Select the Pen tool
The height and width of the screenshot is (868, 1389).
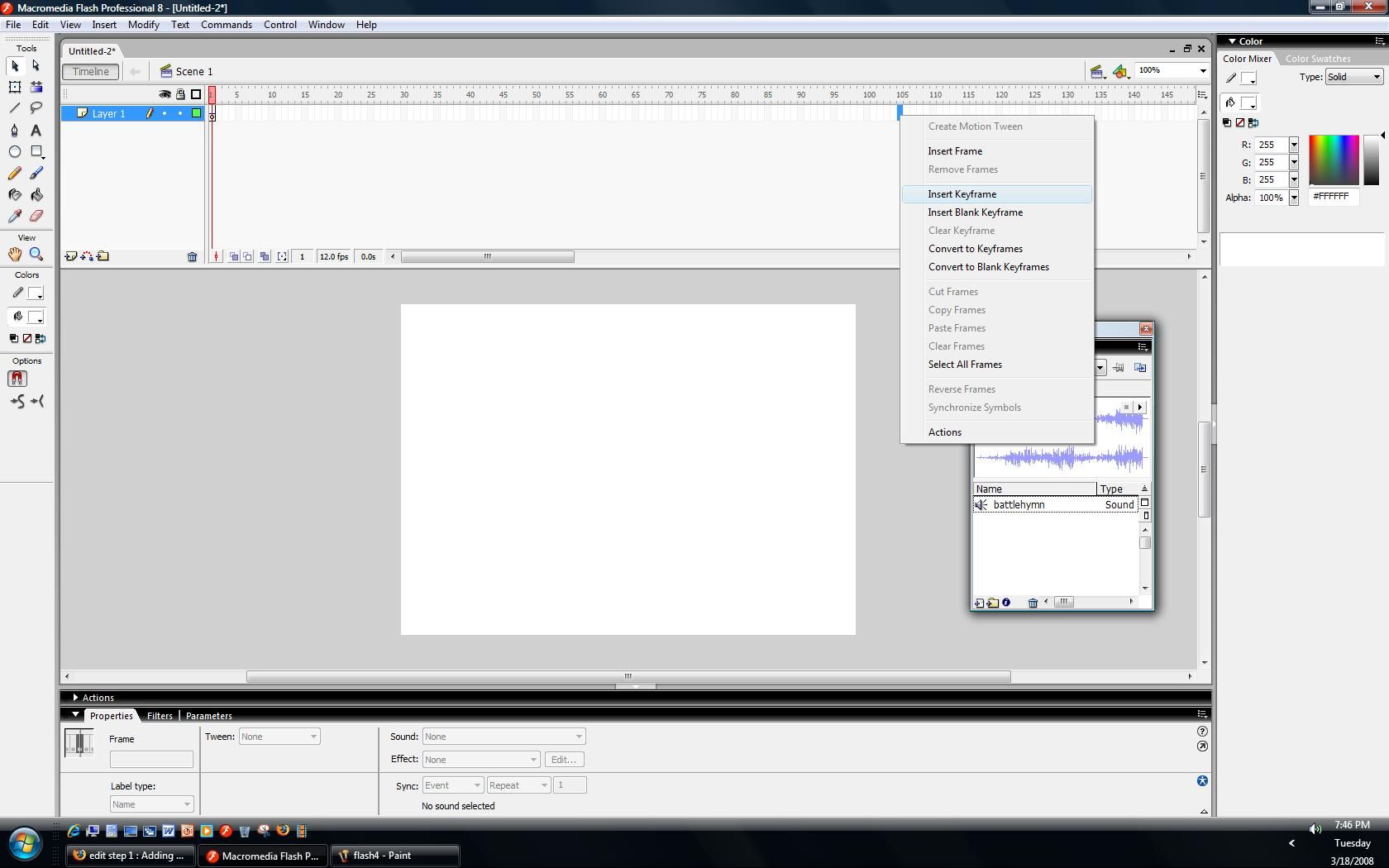click(14, 130)
